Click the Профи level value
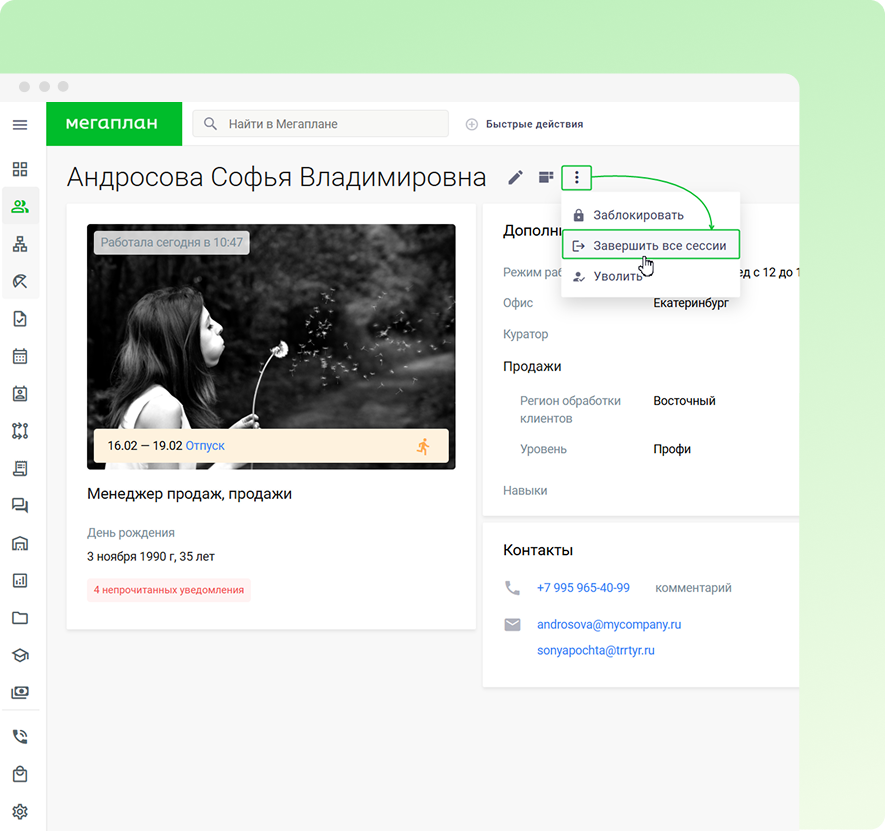Screen dimensions: 885x831 pos(672,449)
